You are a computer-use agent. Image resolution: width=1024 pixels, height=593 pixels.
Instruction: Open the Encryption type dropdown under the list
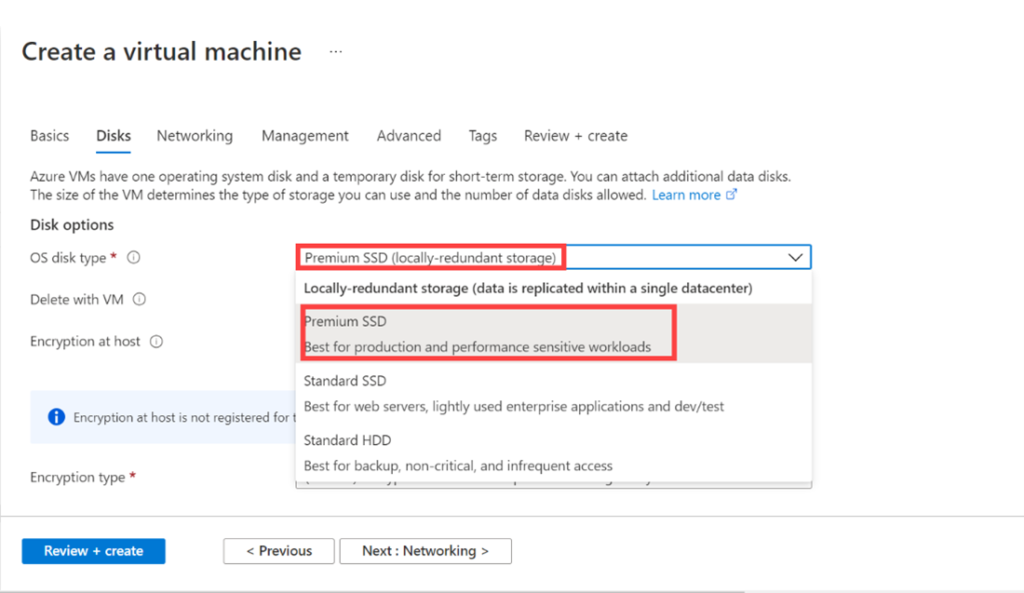(x=554, y=485)
